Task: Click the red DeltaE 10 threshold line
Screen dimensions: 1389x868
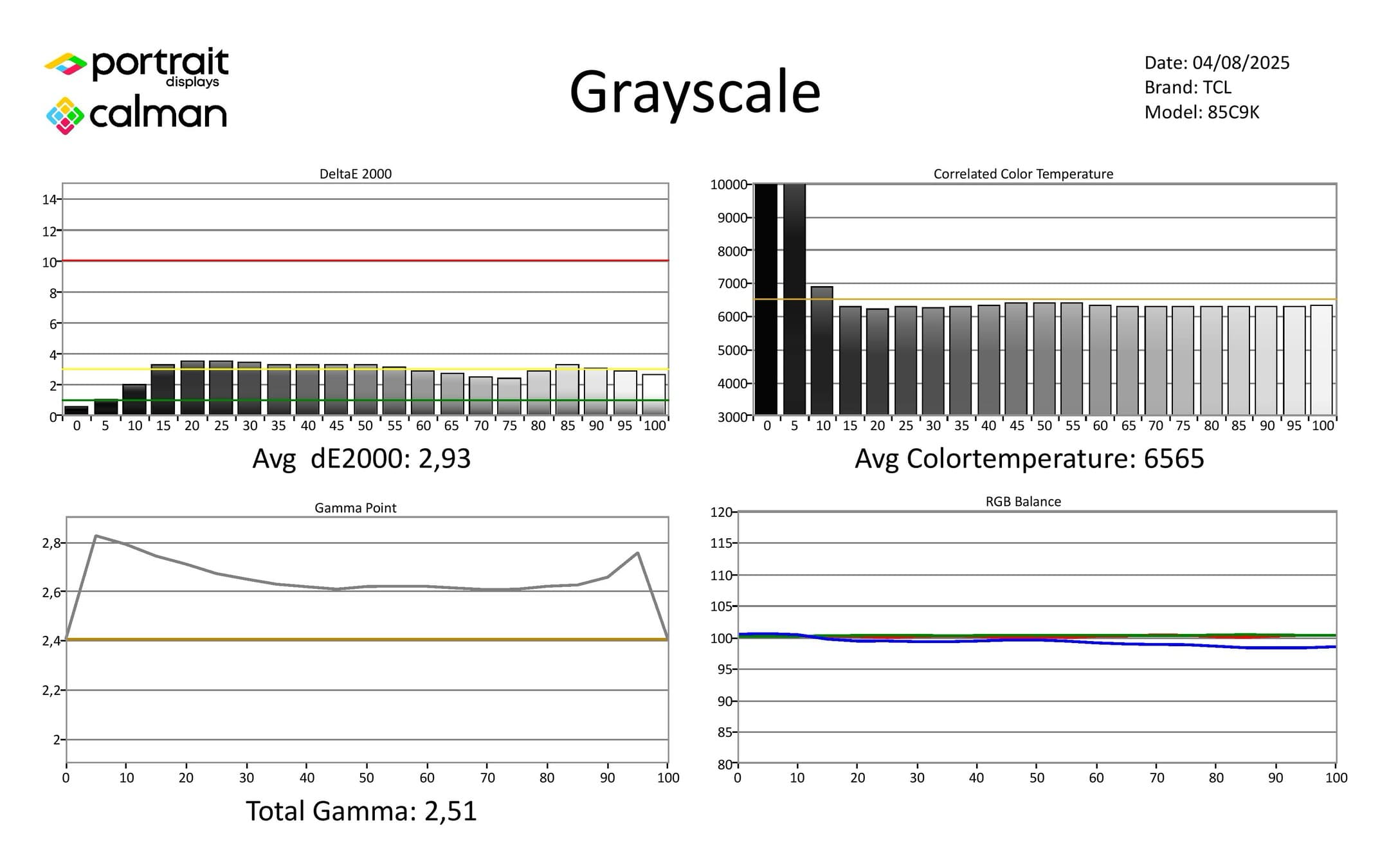Action: pos(365,260)
